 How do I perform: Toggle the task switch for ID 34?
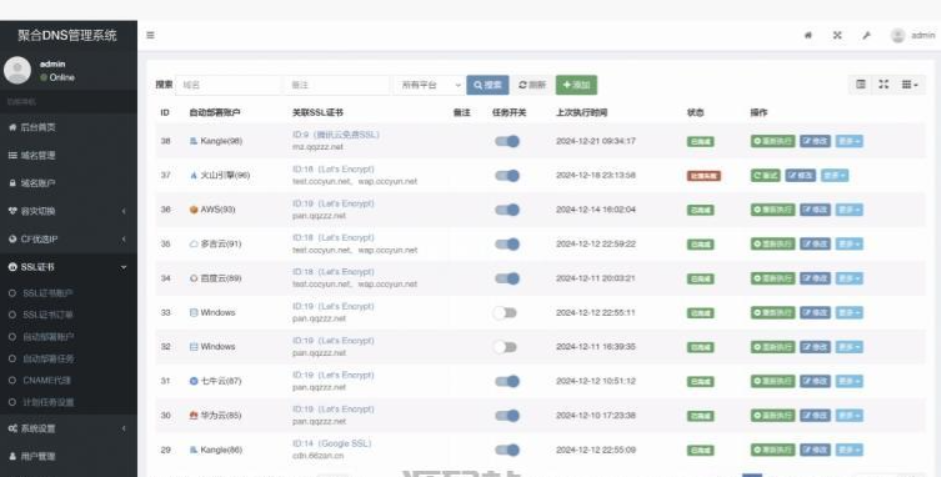point(507,278)
